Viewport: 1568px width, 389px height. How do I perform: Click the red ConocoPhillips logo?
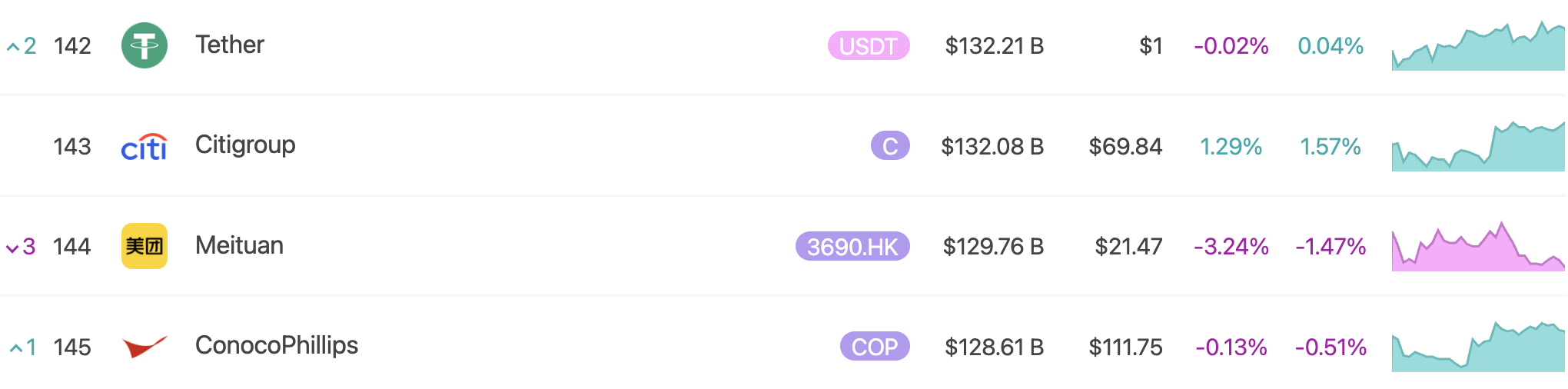pos(145,347)
